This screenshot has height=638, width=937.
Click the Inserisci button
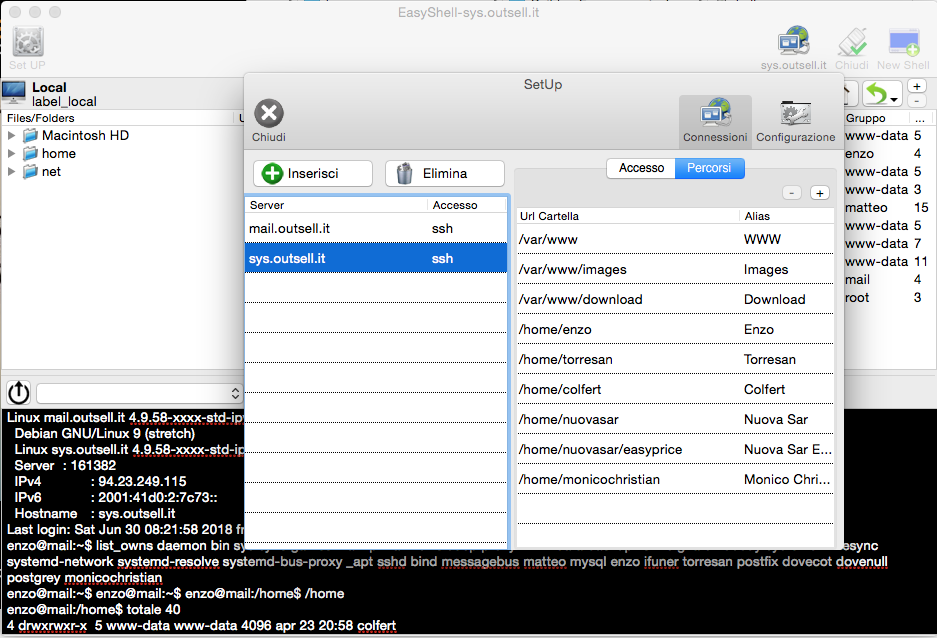tap(313, 173)
